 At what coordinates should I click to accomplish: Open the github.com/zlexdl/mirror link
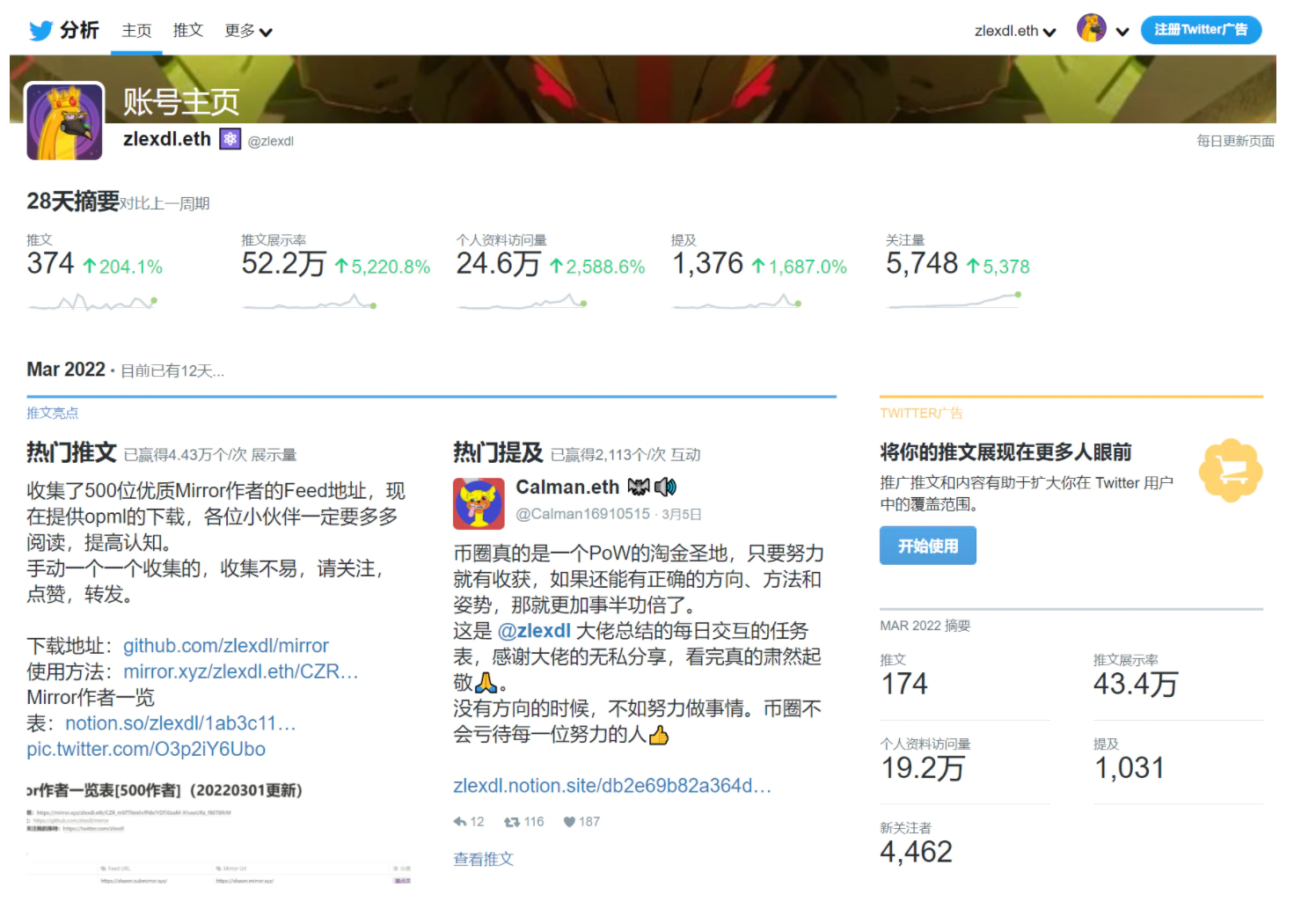point(226,646)
